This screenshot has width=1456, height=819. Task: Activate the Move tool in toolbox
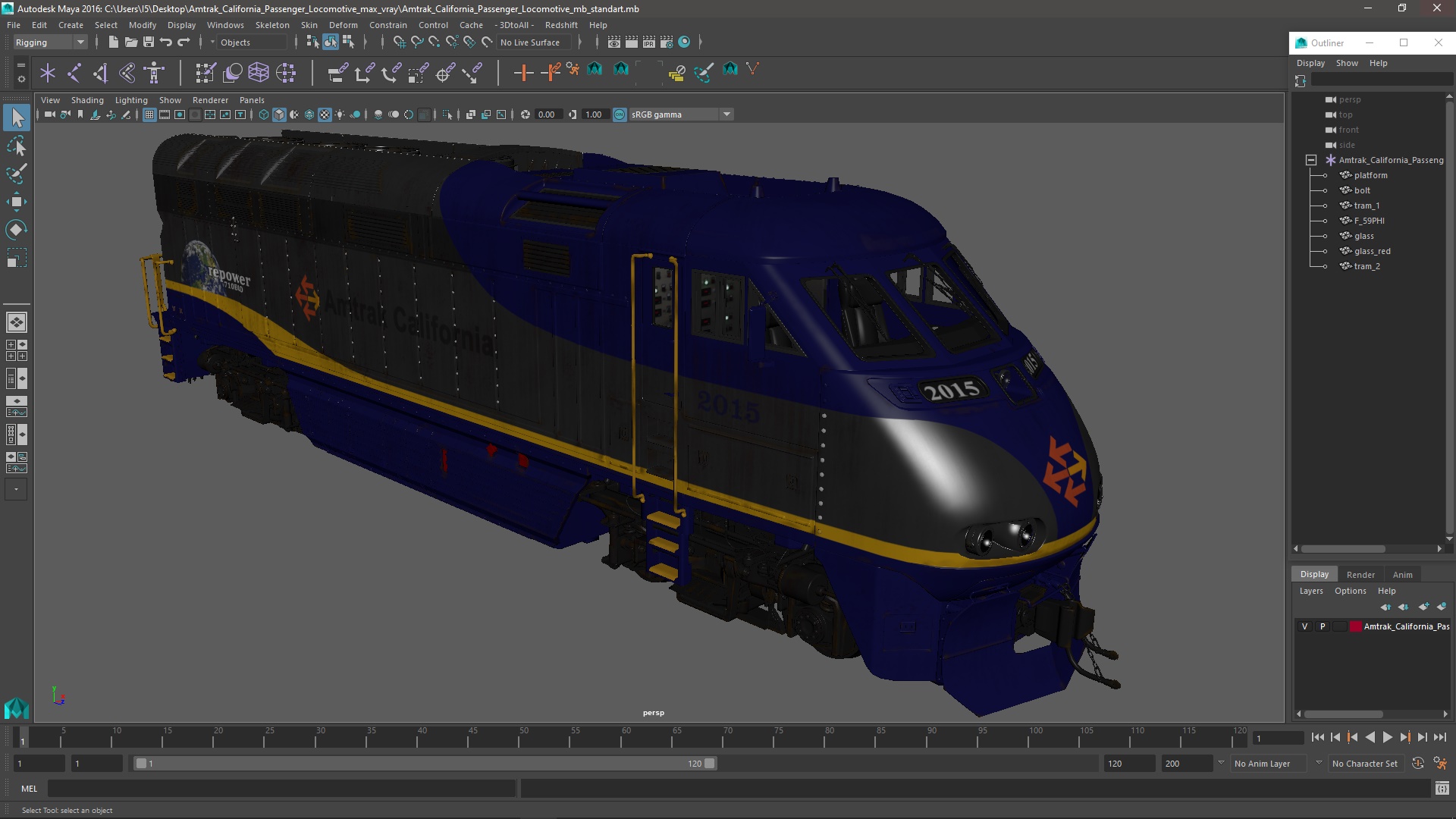coord(17,202)
